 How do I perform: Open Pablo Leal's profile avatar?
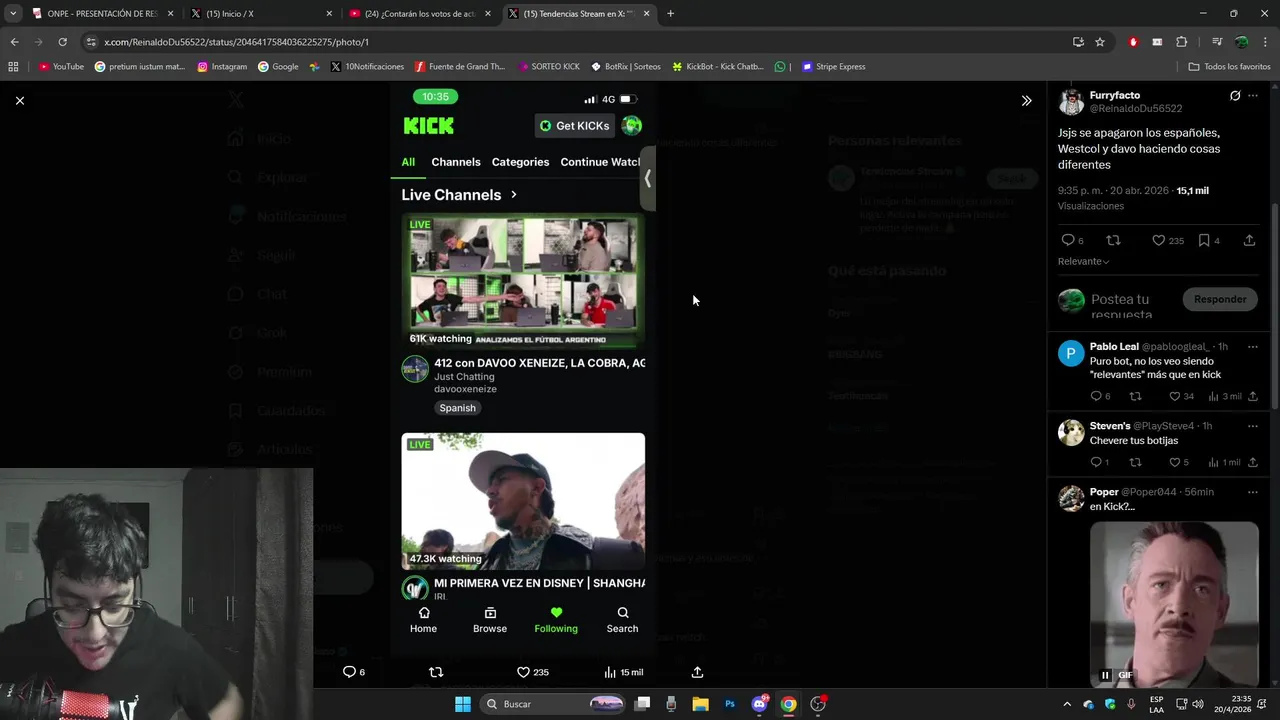pyautogui.click(x=1071, y=353)
